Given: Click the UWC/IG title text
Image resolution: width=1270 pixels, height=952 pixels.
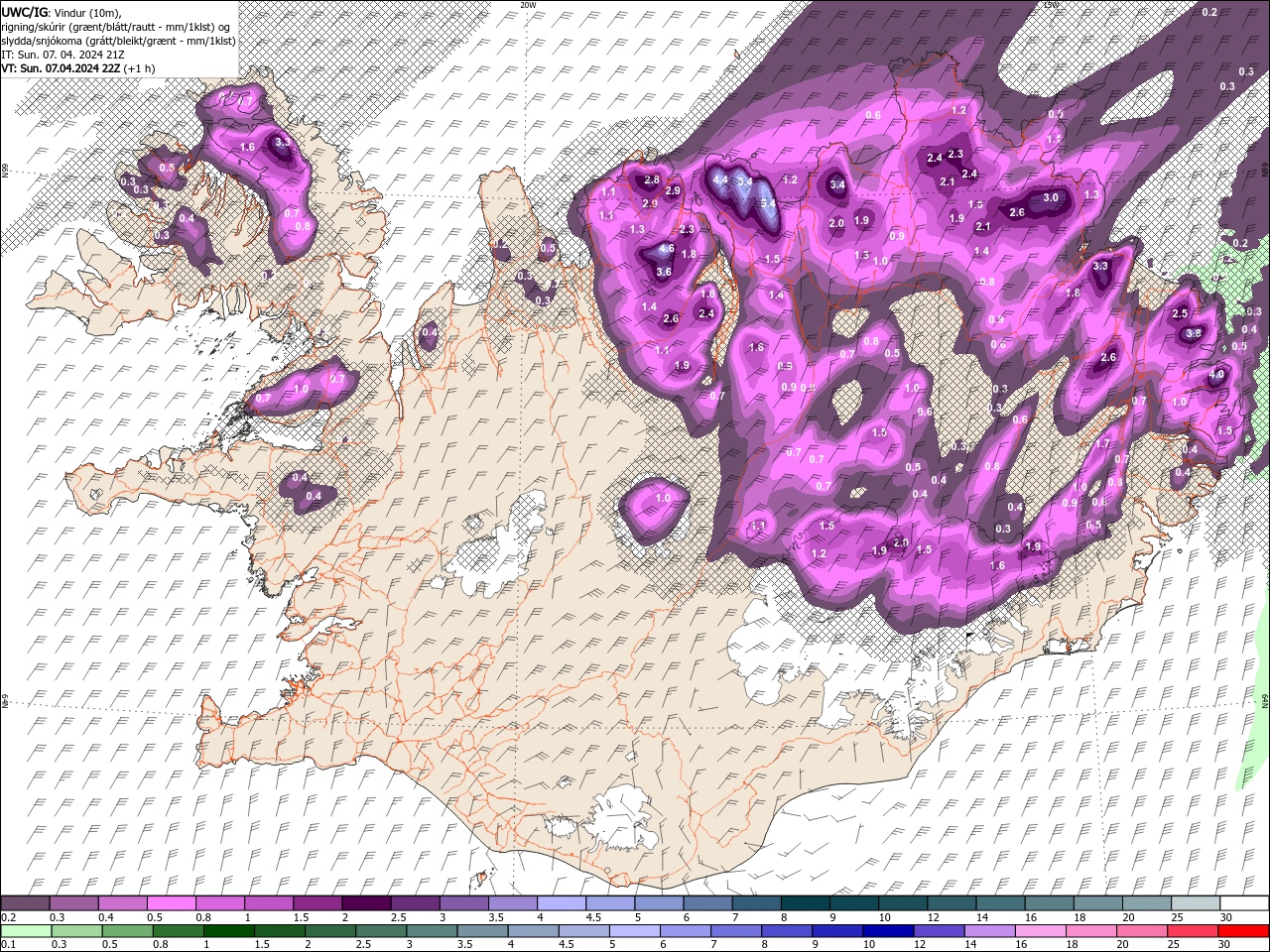Looking at the screenshot, I should tap(23, 12).
